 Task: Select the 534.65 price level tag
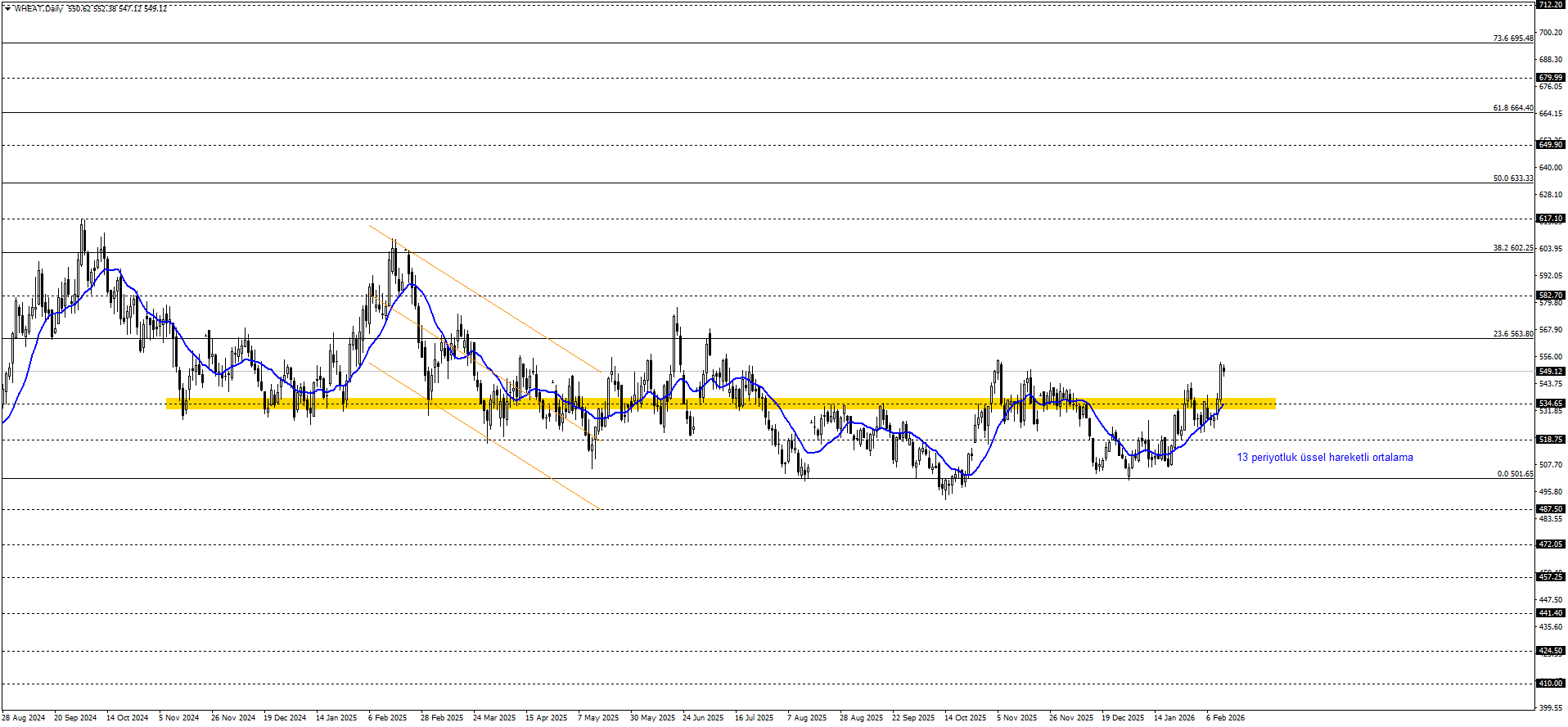[1551, 404]
